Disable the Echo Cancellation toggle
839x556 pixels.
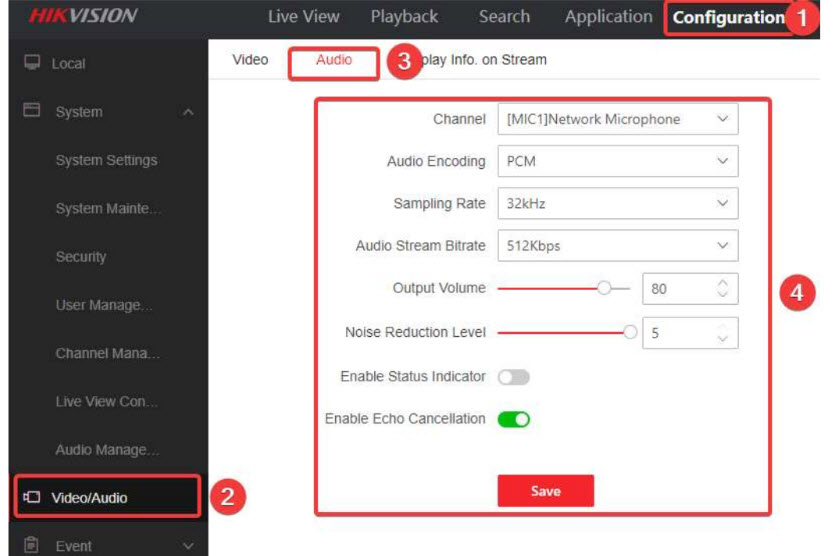pyautogui.click(x=513, y=419)
